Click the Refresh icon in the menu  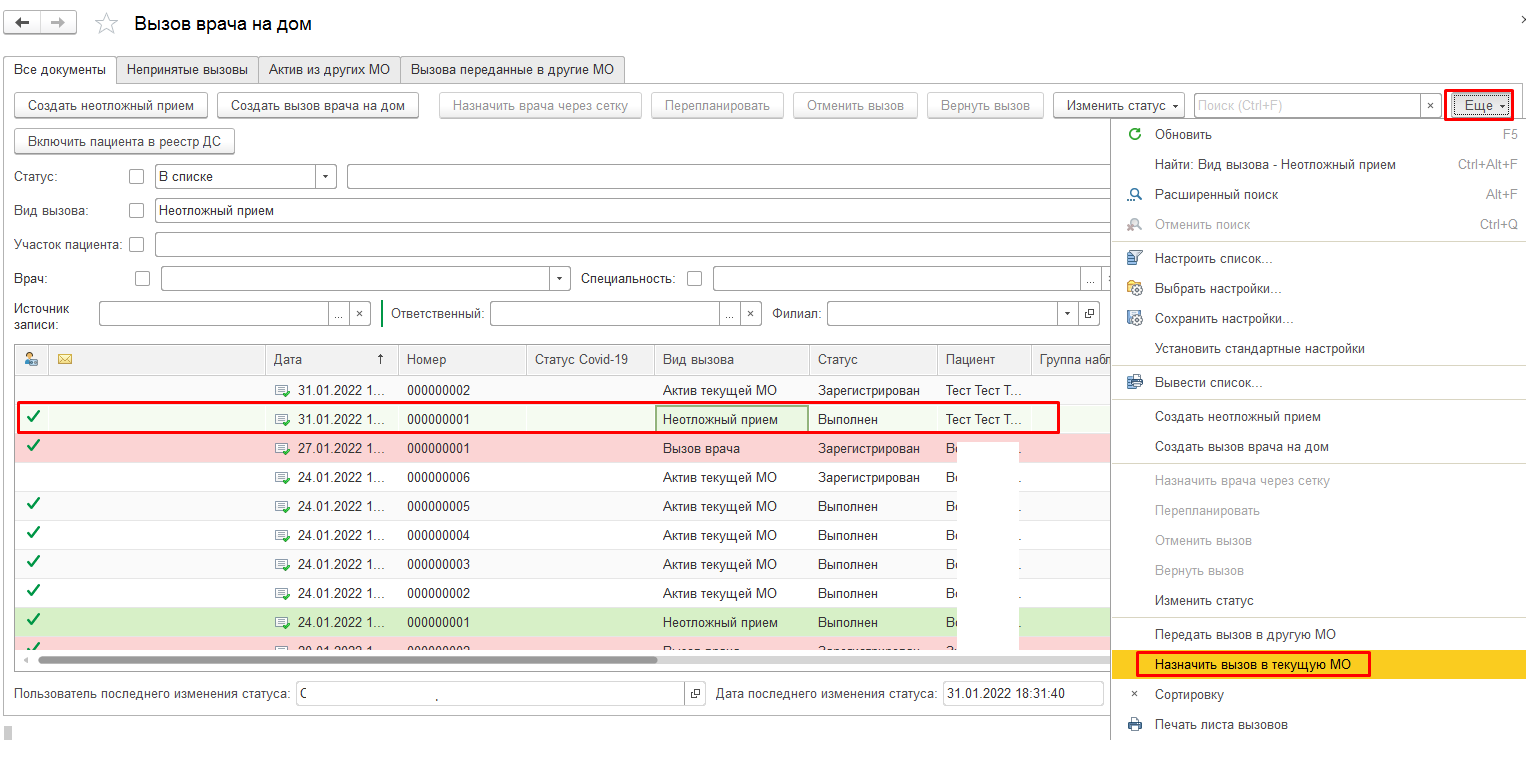click(x=1134, y=134)
